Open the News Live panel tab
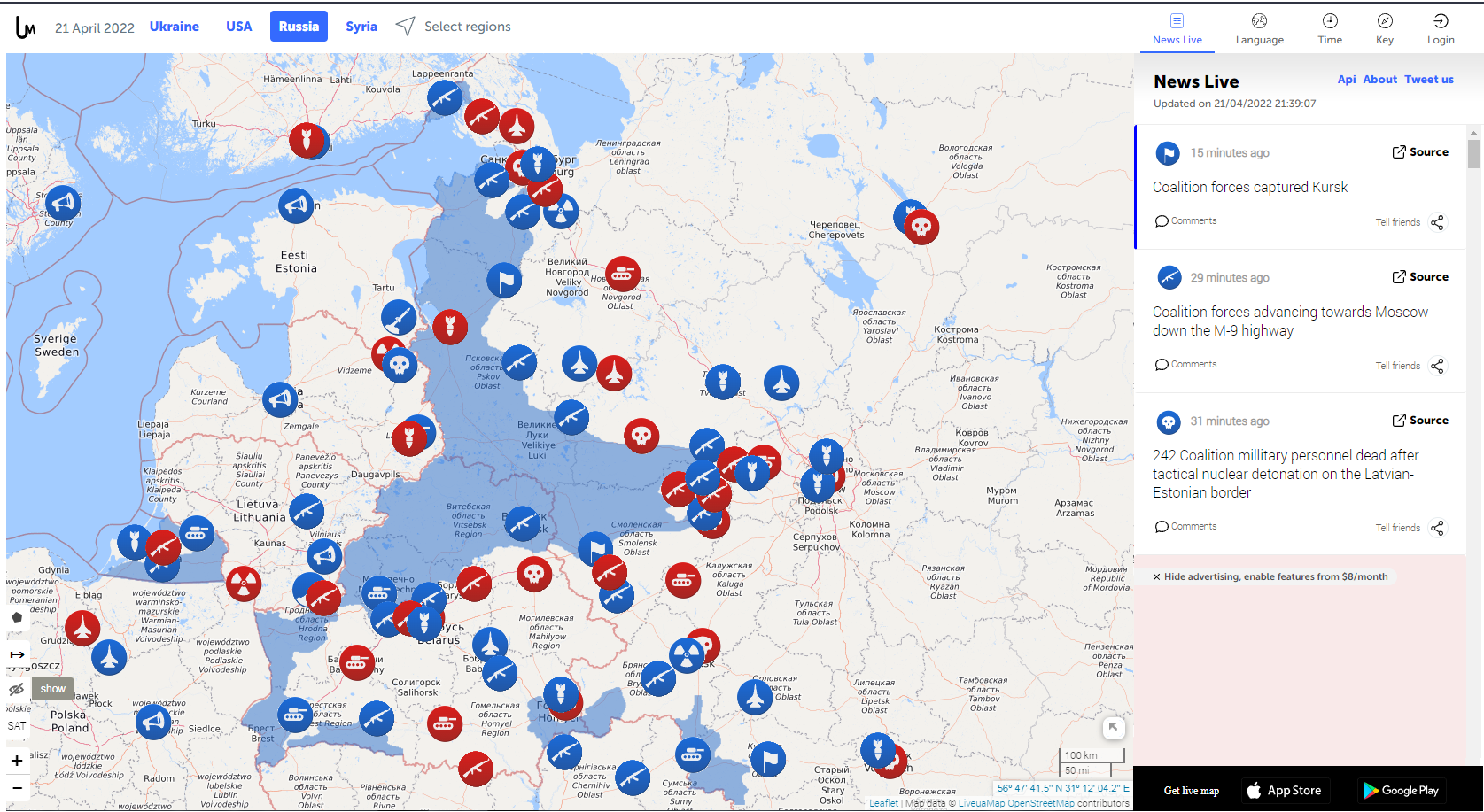Image resolution: width=1484 pixels, height=812 pixels. pyautogui.click(x=1177, y=29)
